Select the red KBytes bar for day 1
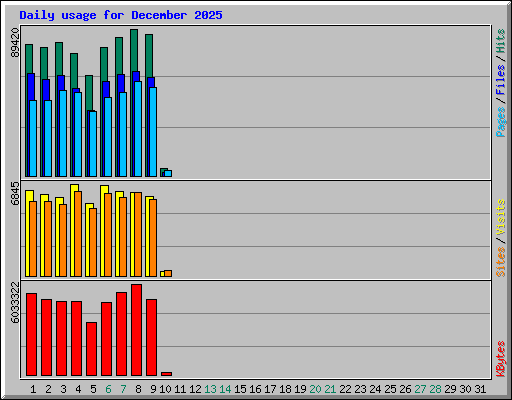The height and width of the screenshot is (400, 512). tap(31, 335)
